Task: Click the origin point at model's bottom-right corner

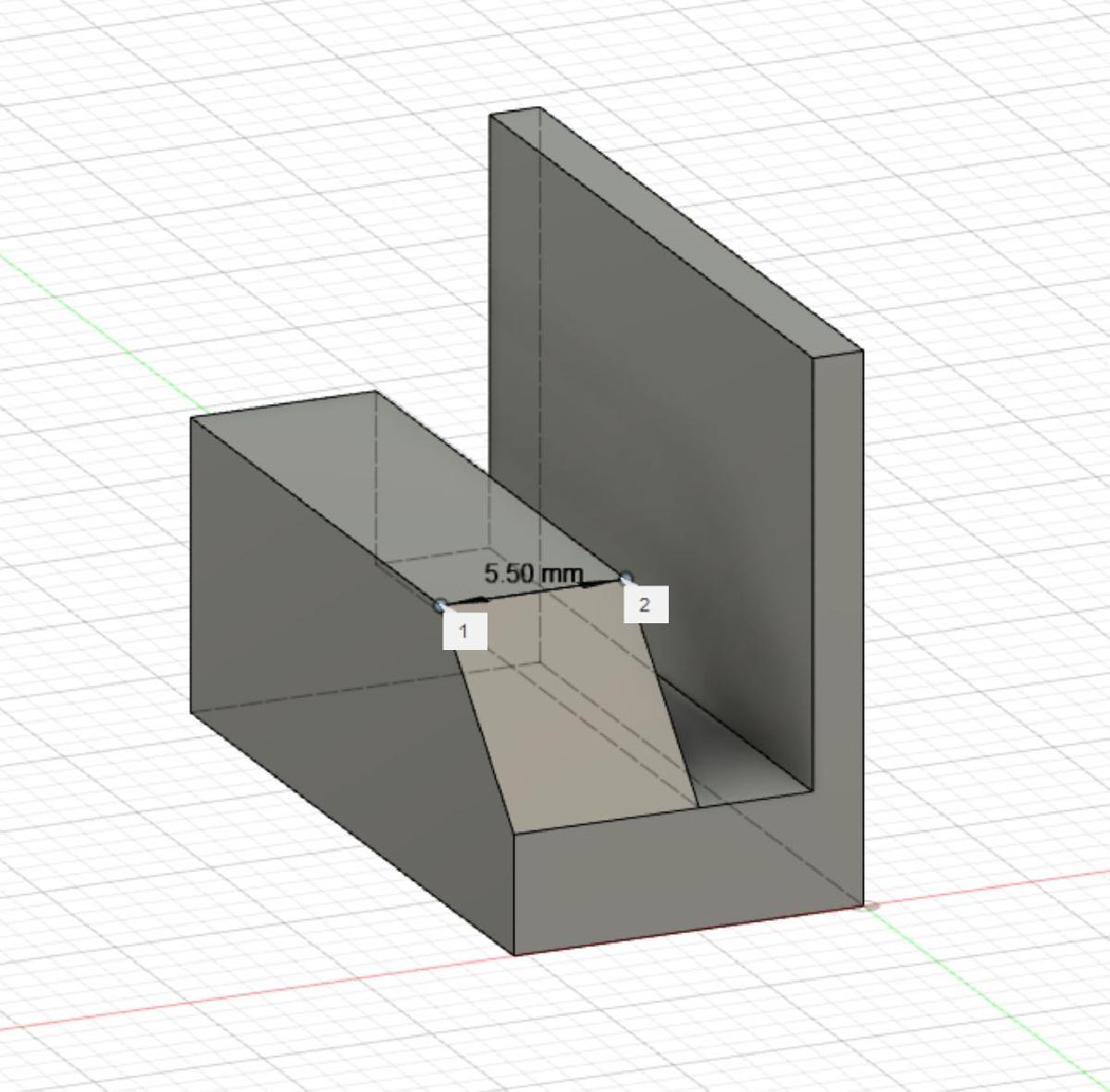Action: point(869,905)
